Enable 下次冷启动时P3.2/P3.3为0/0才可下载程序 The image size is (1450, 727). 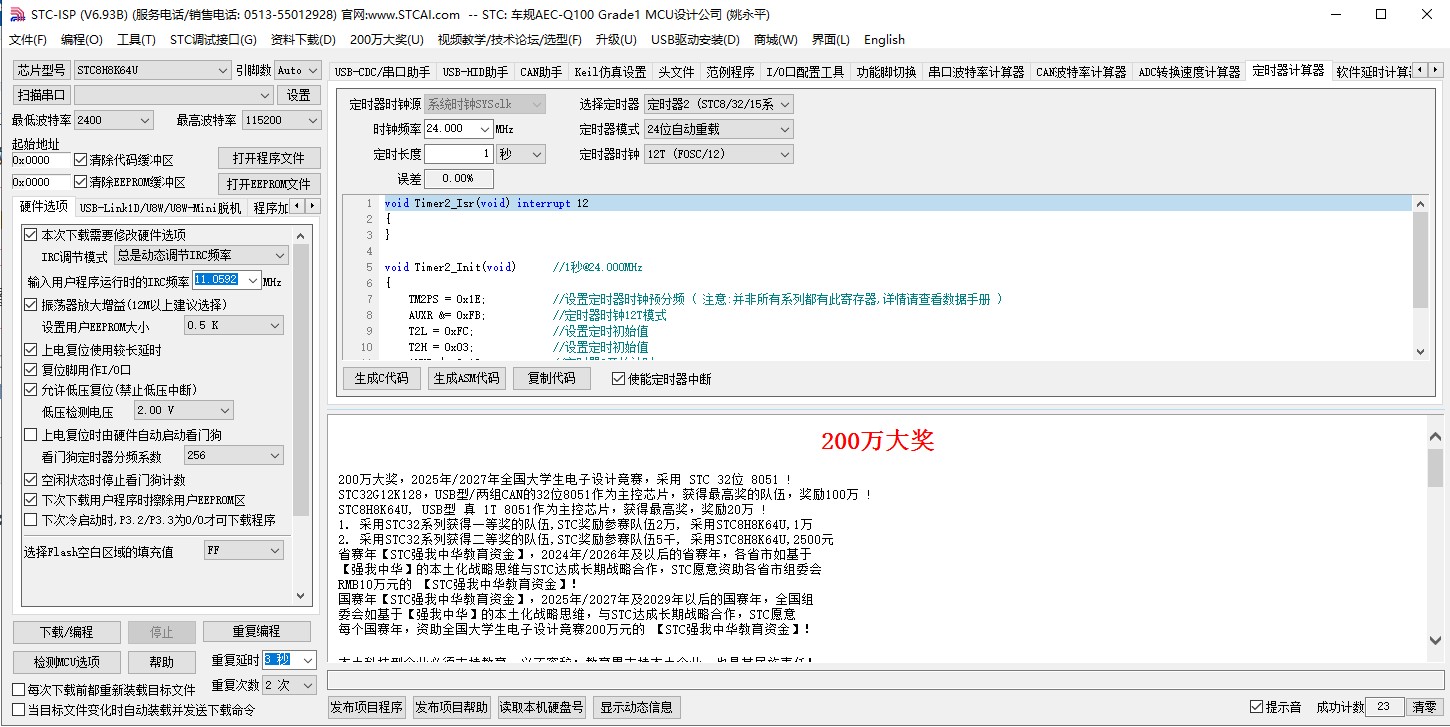(31, 520)
